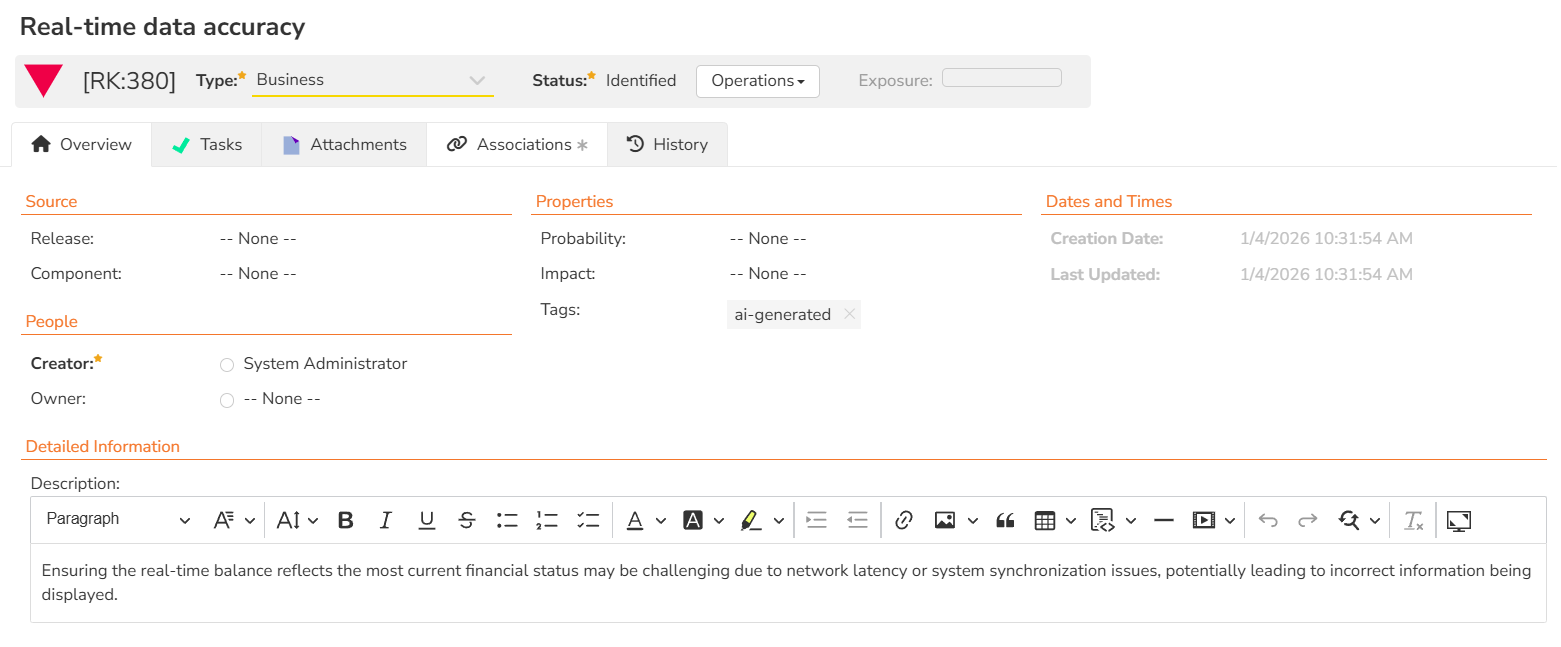Viewport: 1561px width, 647px height.
Task: Apply italic formatting to description text
Action: pyautogui.click(x=386, y=520)
